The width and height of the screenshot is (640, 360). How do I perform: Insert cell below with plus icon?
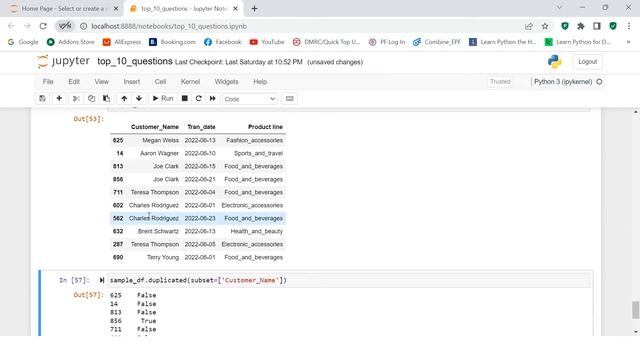[x=59, y=99]
